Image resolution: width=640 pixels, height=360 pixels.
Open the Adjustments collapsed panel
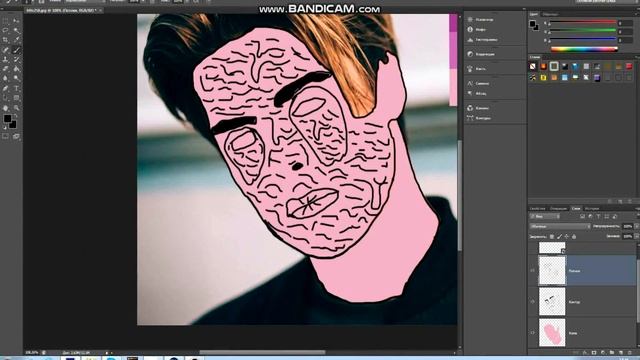pos(481,54)
